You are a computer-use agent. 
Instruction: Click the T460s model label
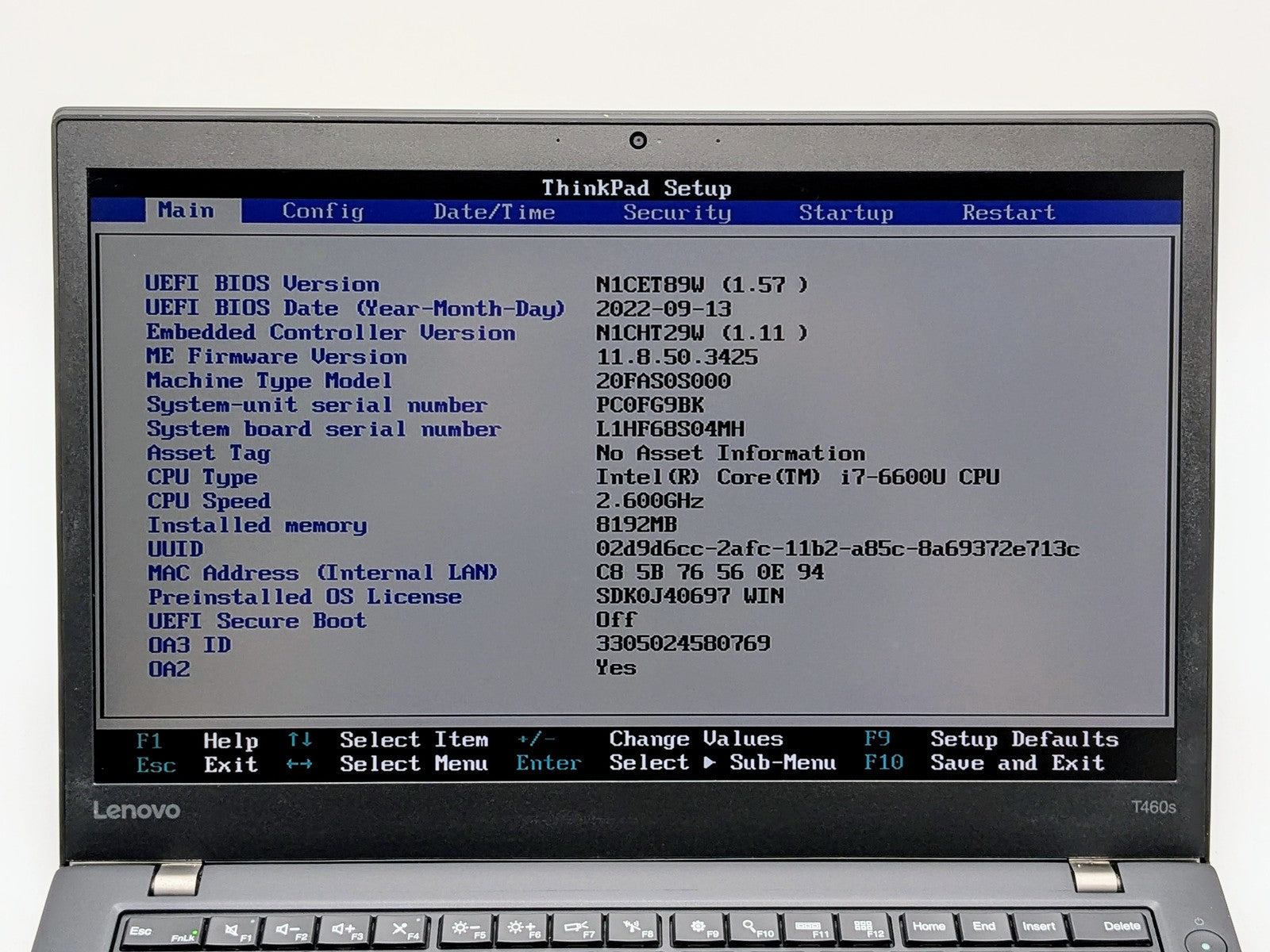[x=1153, y=807]
